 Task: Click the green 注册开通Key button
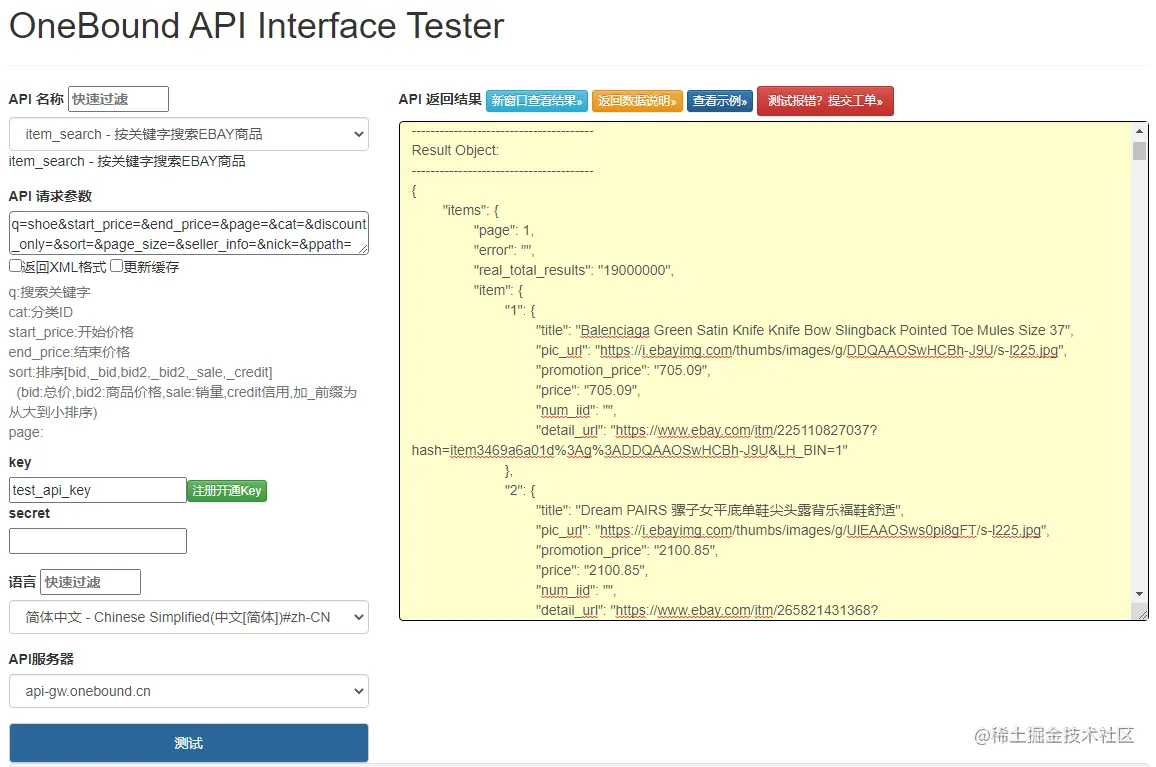point(227,490)
